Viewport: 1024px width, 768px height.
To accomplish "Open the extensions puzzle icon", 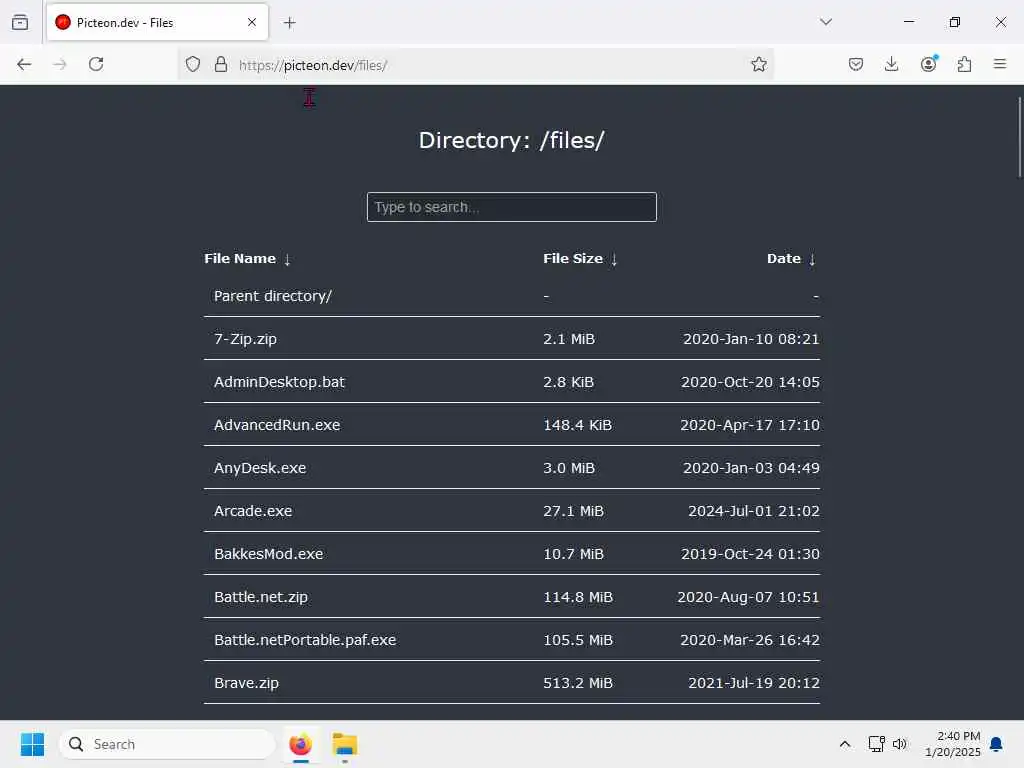I will click(964, 64).
